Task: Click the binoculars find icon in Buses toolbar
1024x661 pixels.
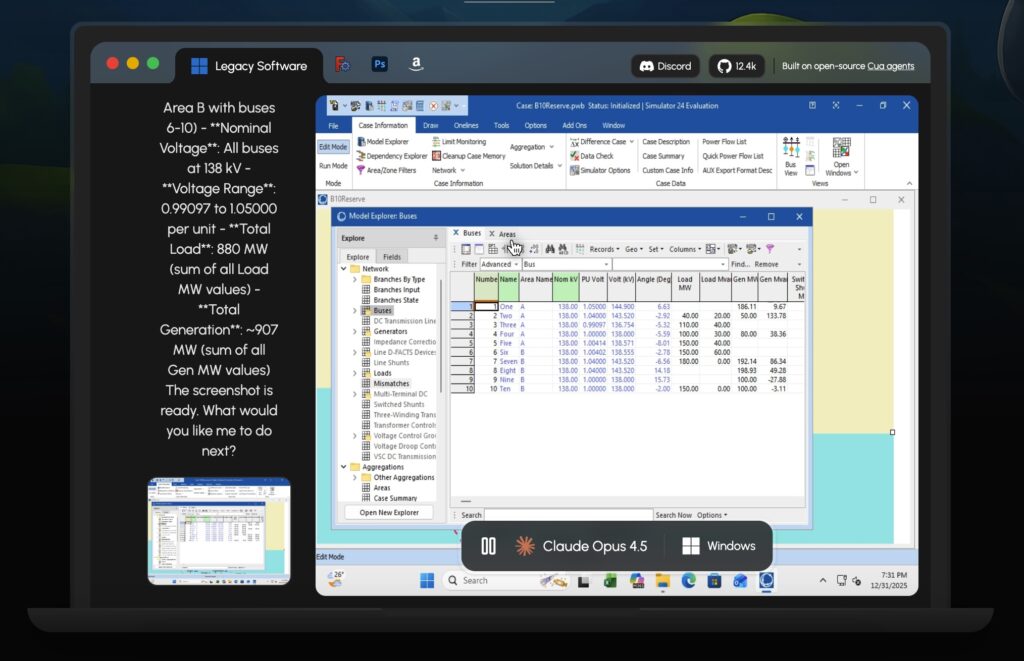Action: pyautogui.click(x=549, y=249)
